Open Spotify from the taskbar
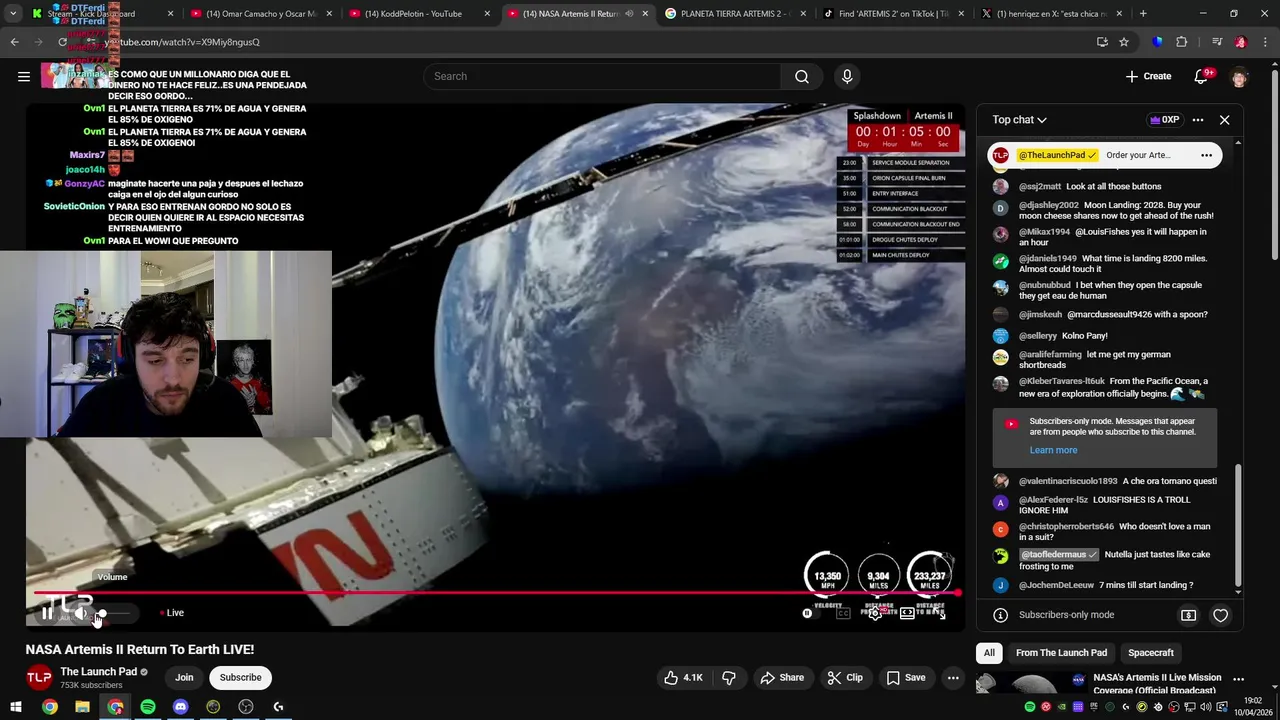This screenshot has width=1280, height=720. point(148,707)
